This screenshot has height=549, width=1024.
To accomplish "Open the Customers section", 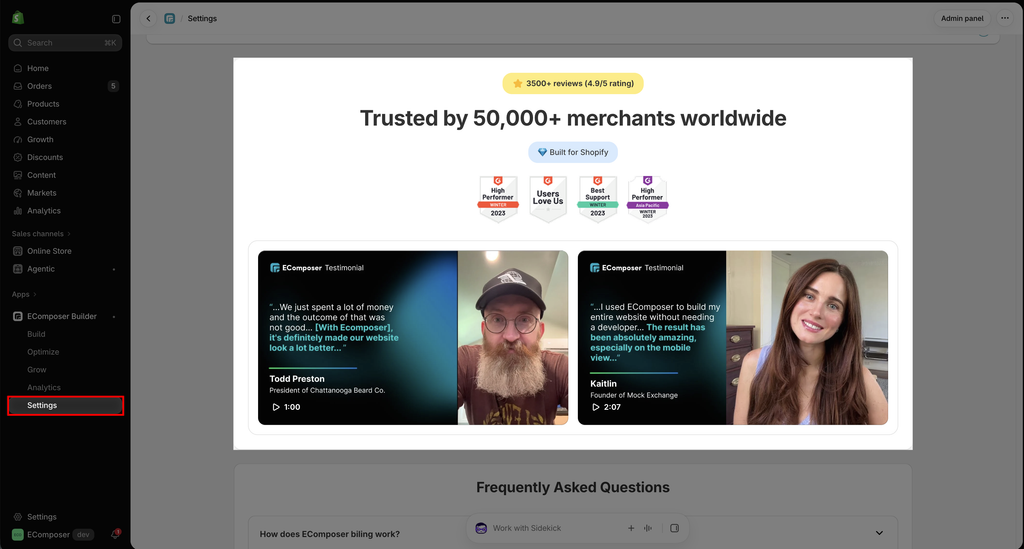I will click(46, 121).
